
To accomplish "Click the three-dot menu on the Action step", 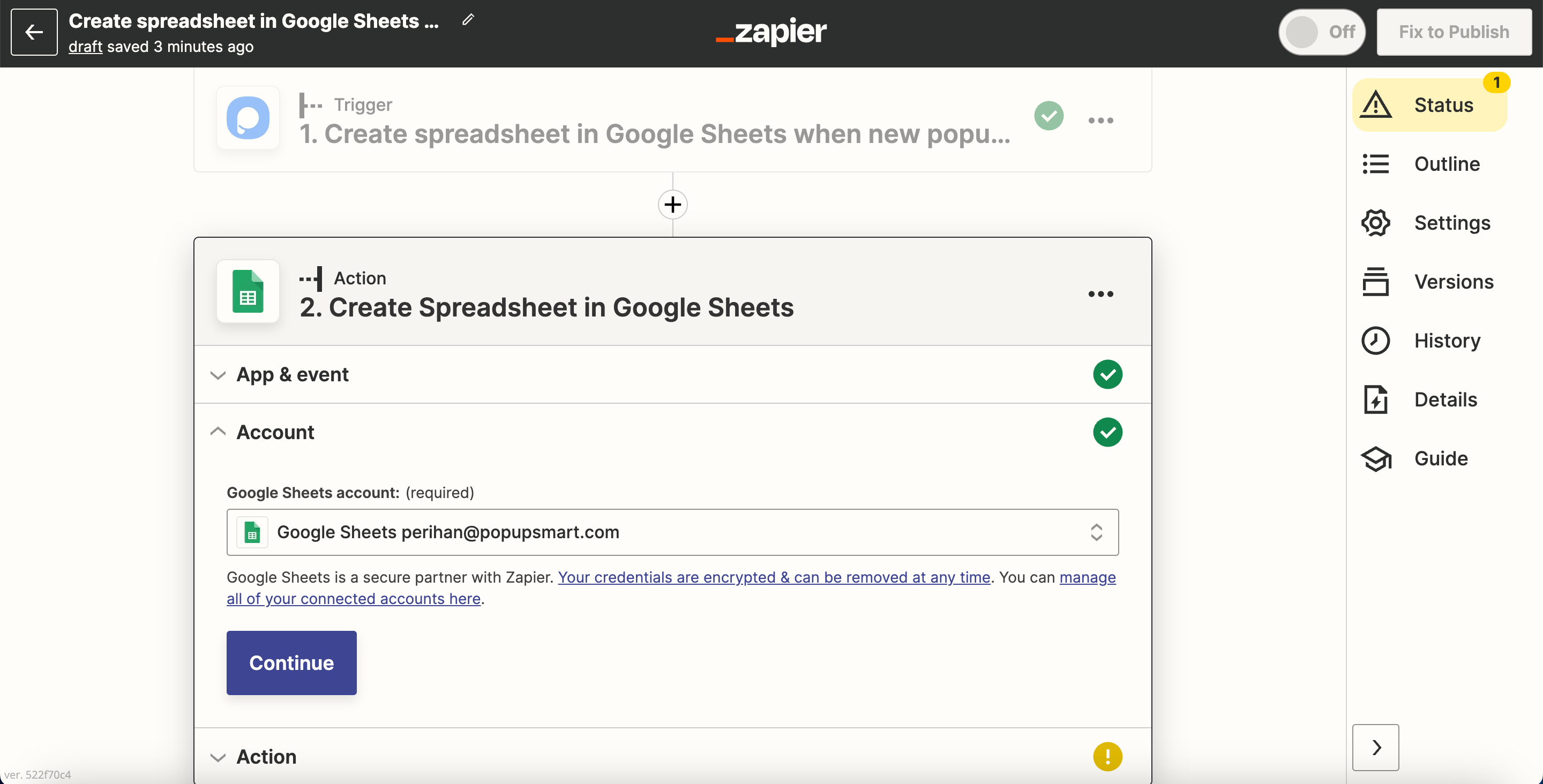I will (1100, 294).
